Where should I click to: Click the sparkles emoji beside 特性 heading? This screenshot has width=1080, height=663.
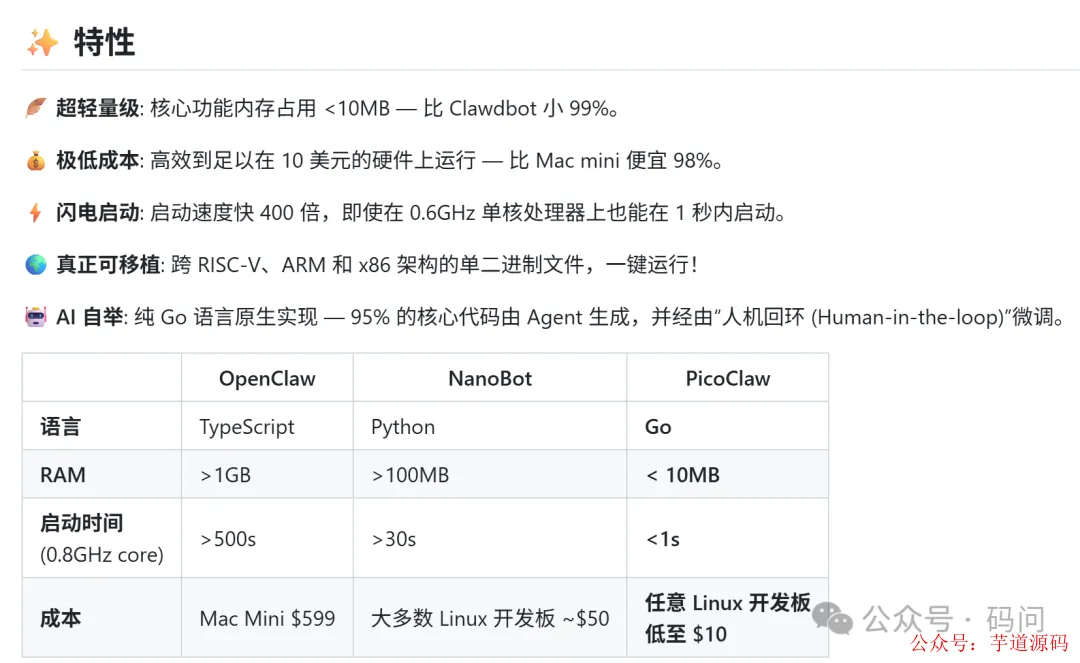42,43
